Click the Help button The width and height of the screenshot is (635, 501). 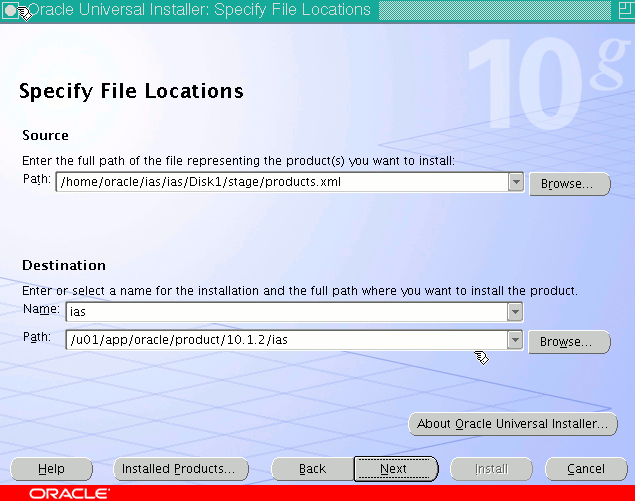point(51,469)
